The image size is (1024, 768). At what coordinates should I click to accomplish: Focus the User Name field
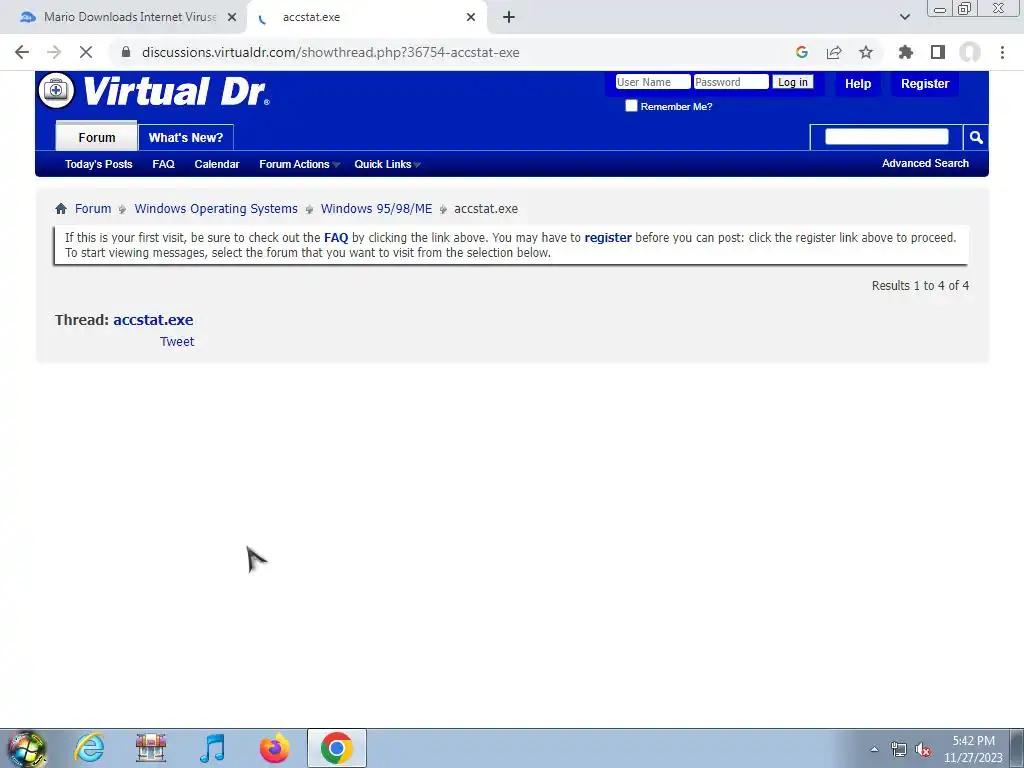[652, 82]
